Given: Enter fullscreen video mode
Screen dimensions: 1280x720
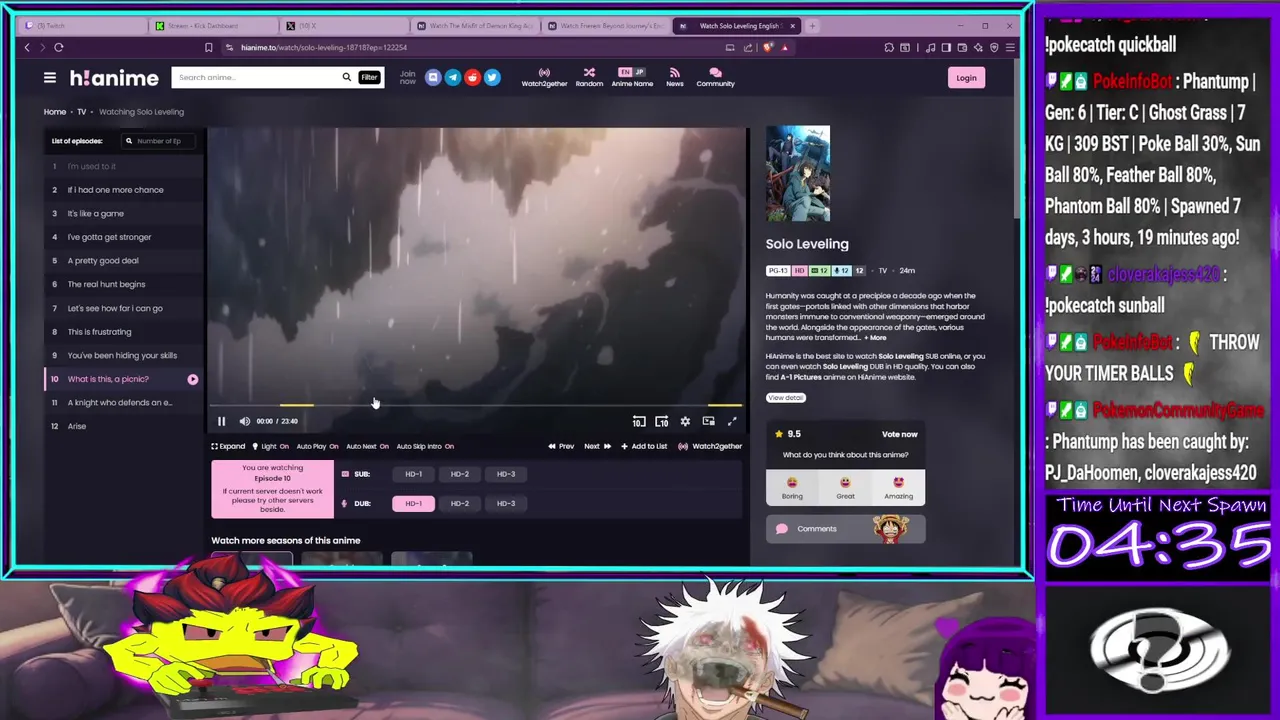Looking at the screenshot, I should pos(731,421).
